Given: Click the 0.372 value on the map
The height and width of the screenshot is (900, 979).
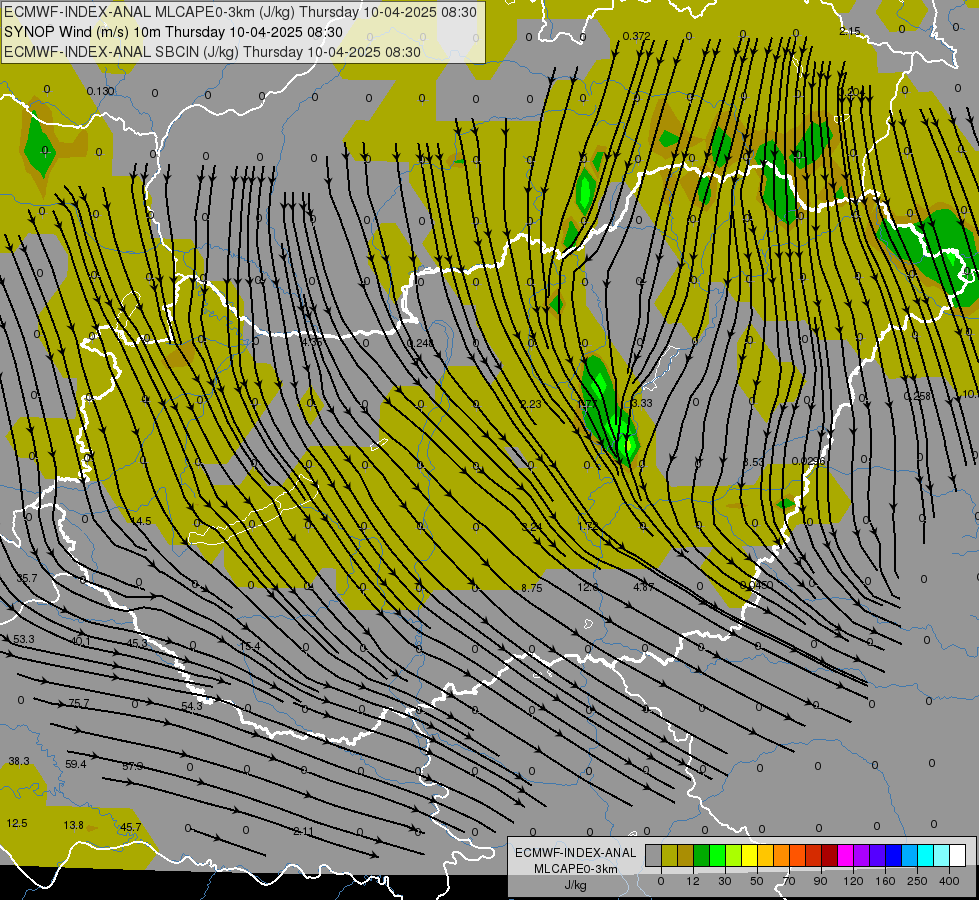Looking at the screenshot, I should click(636, 36).
